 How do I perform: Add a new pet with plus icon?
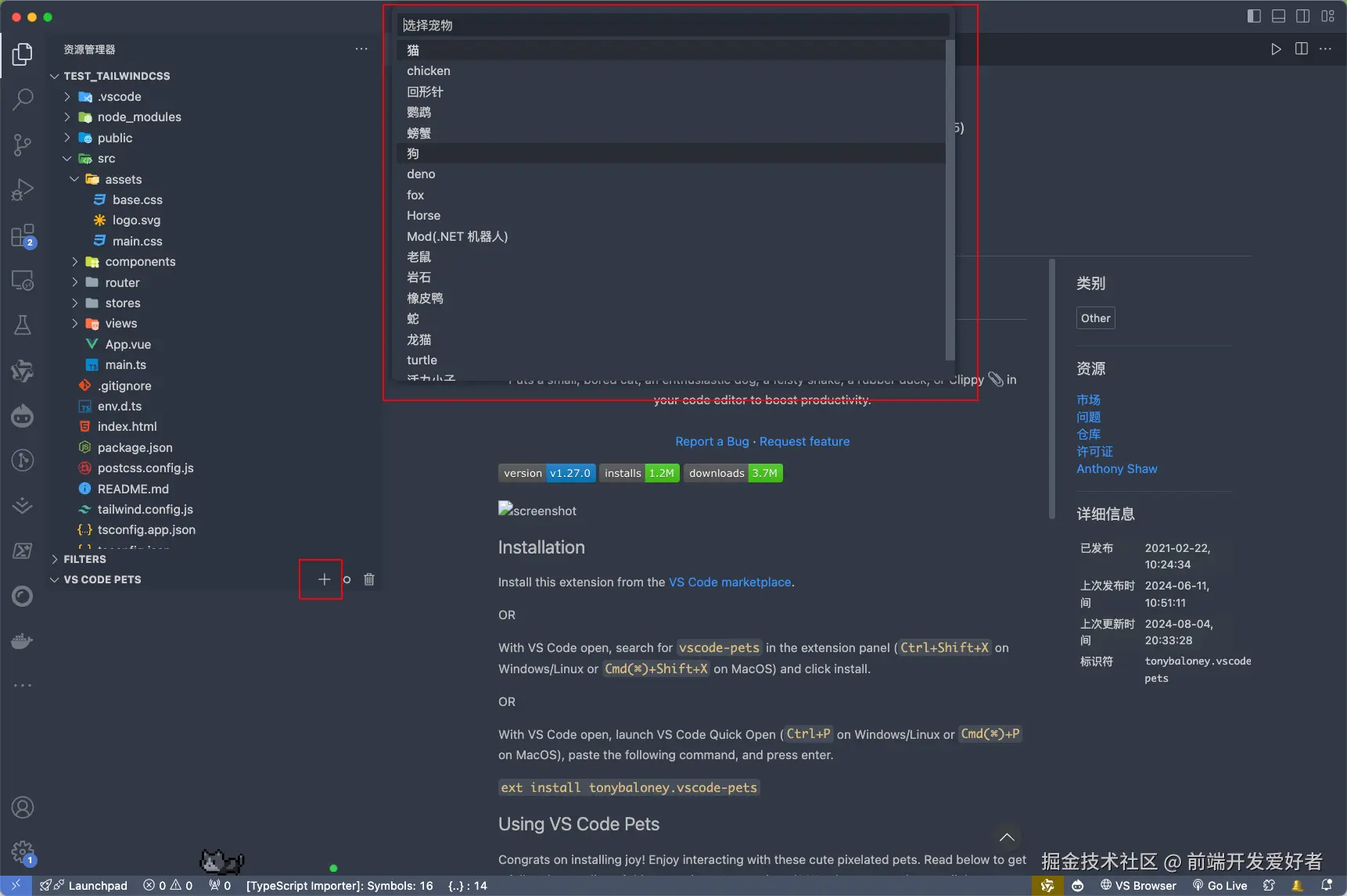[x=324, y=579]
